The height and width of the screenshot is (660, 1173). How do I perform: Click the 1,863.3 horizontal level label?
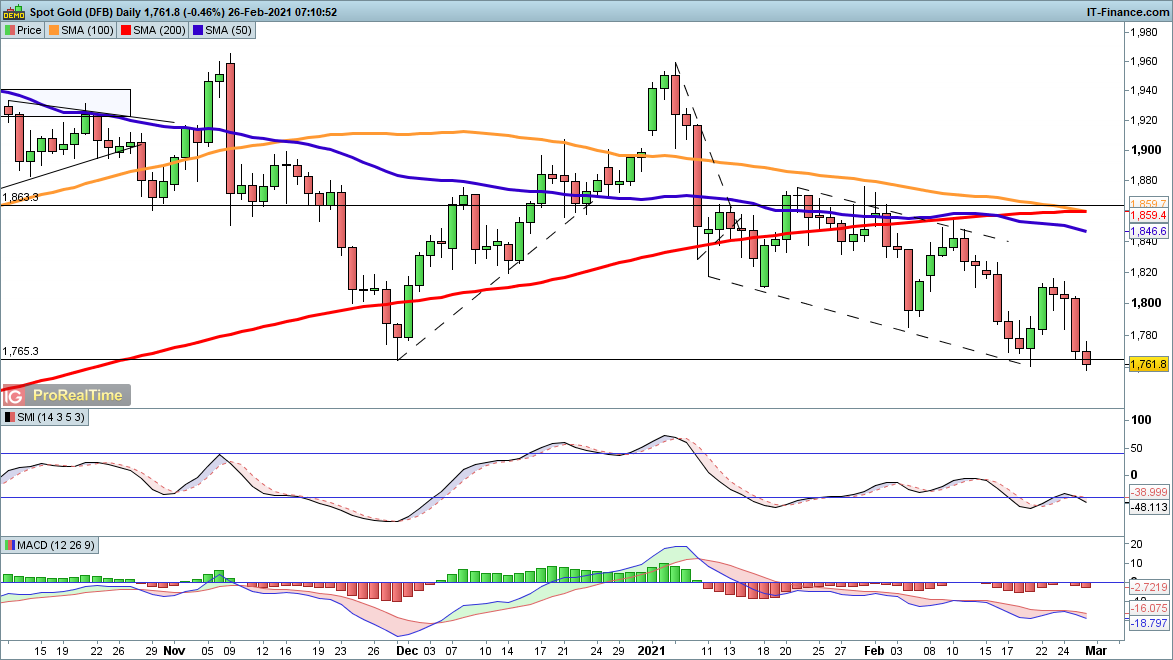coord(21,198)
